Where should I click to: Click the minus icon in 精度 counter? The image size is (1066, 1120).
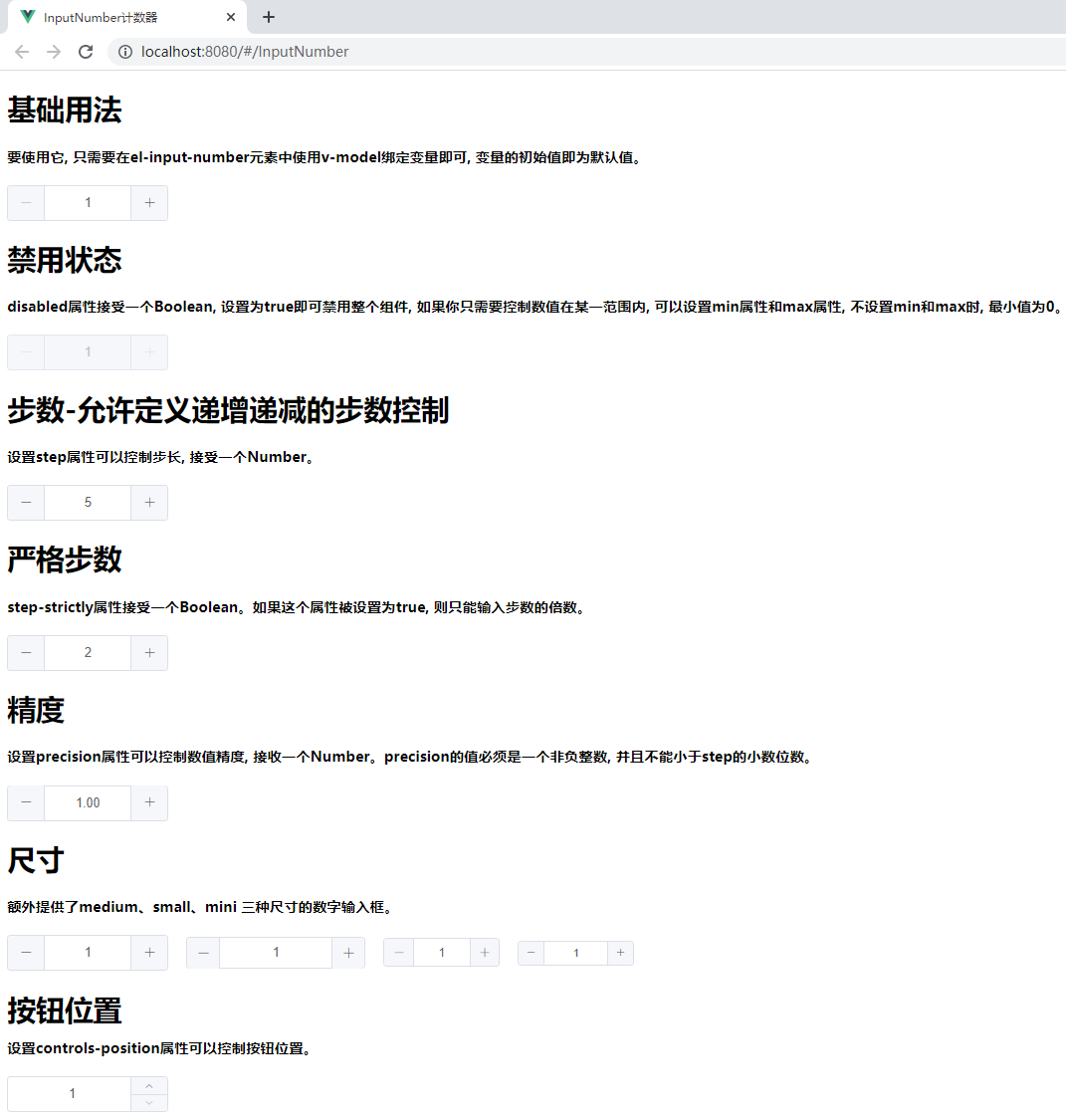pos(25,802)
